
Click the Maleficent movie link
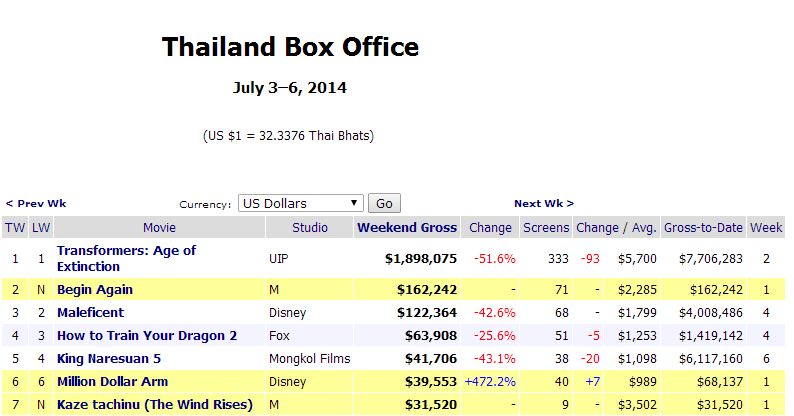point(91,312)
